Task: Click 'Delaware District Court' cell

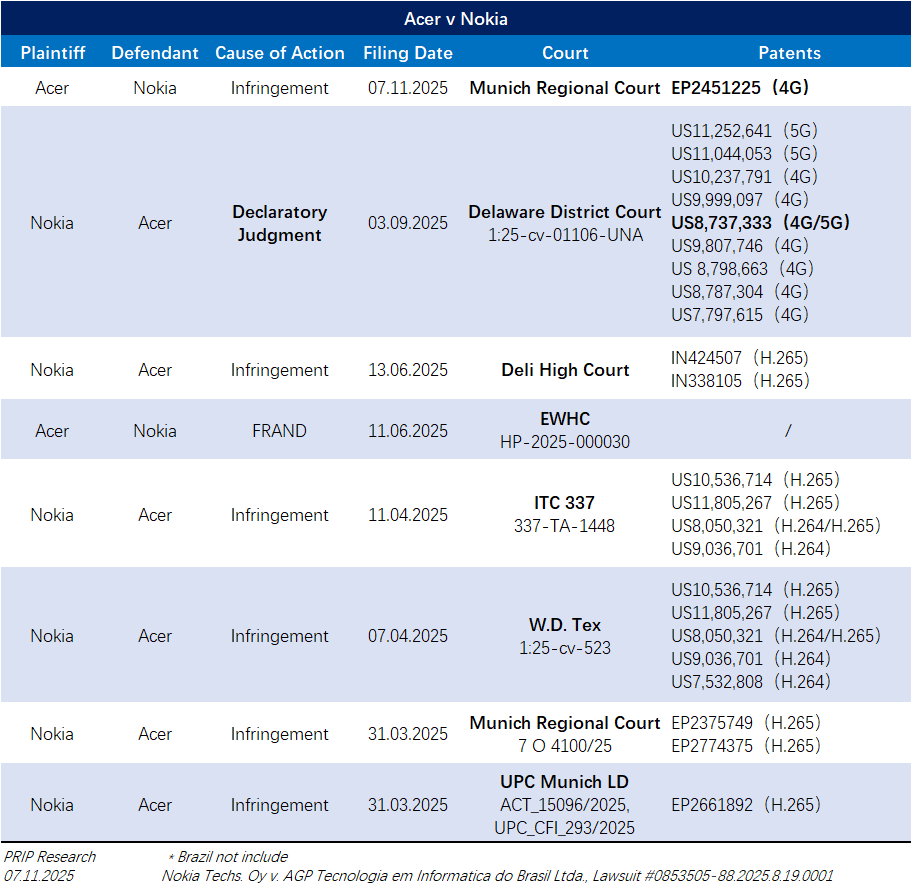Action: [565, 212]
